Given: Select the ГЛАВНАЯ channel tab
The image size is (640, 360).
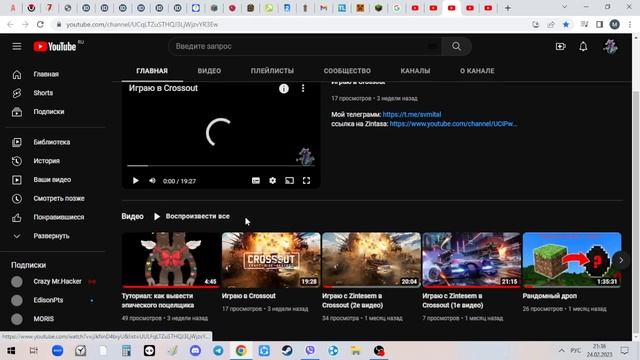Looking at the screenshot, I should pyautogui.click(x=152, y=71).
